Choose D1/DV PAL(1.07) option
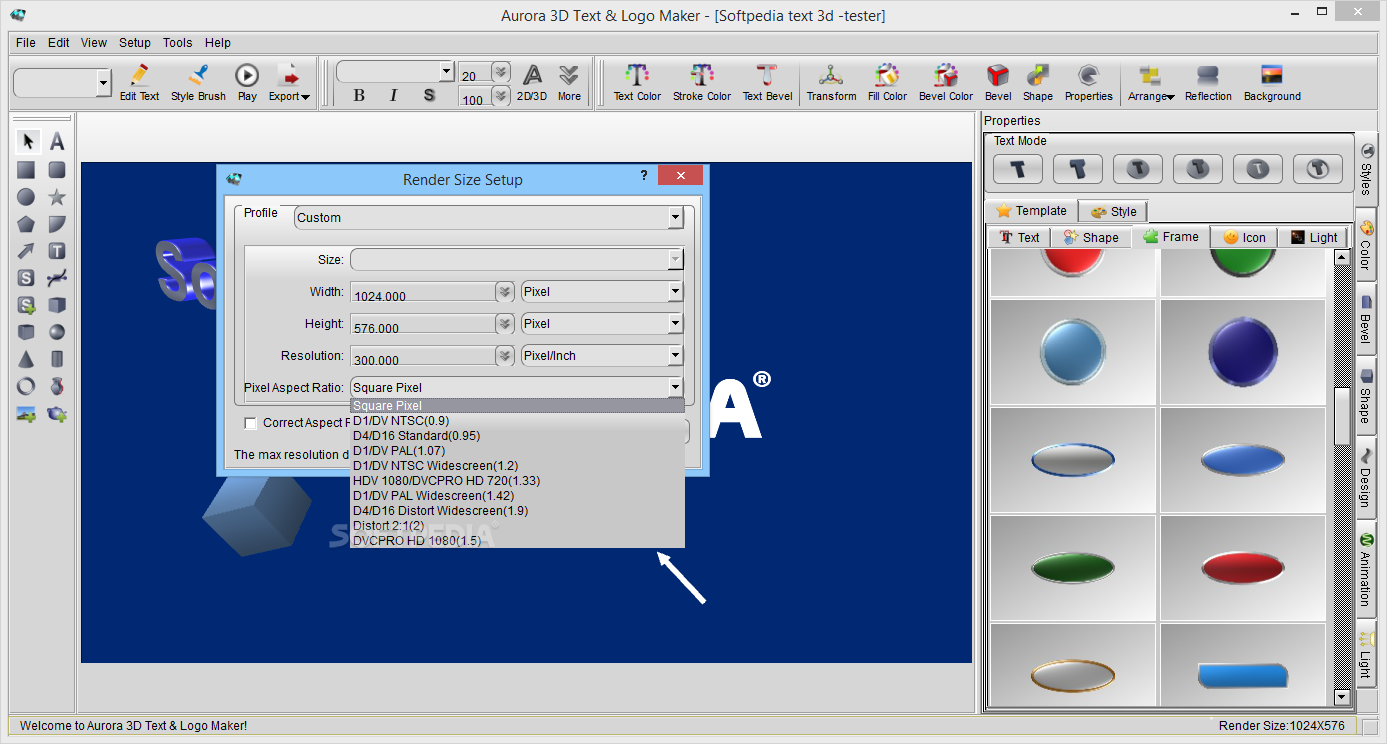This screenshot has width=1387, height=744. point(517,451)
